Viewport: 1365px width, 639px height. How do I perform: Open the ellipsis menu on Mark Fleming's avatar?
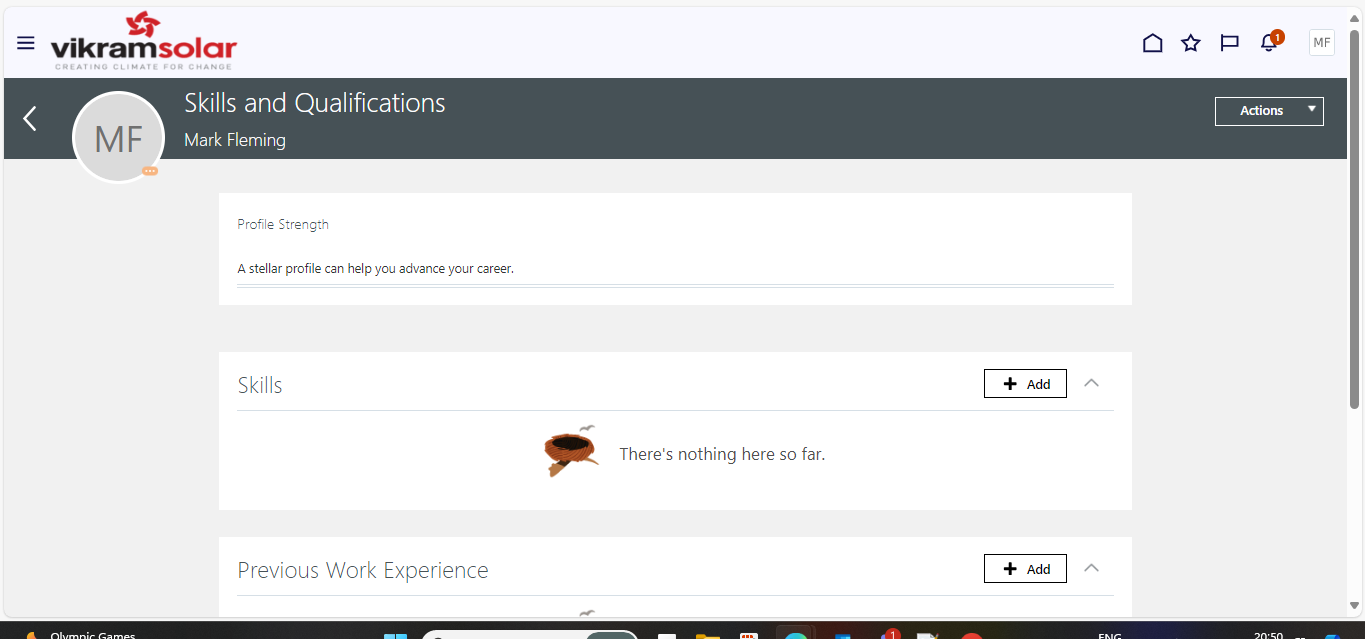[149, 172]
